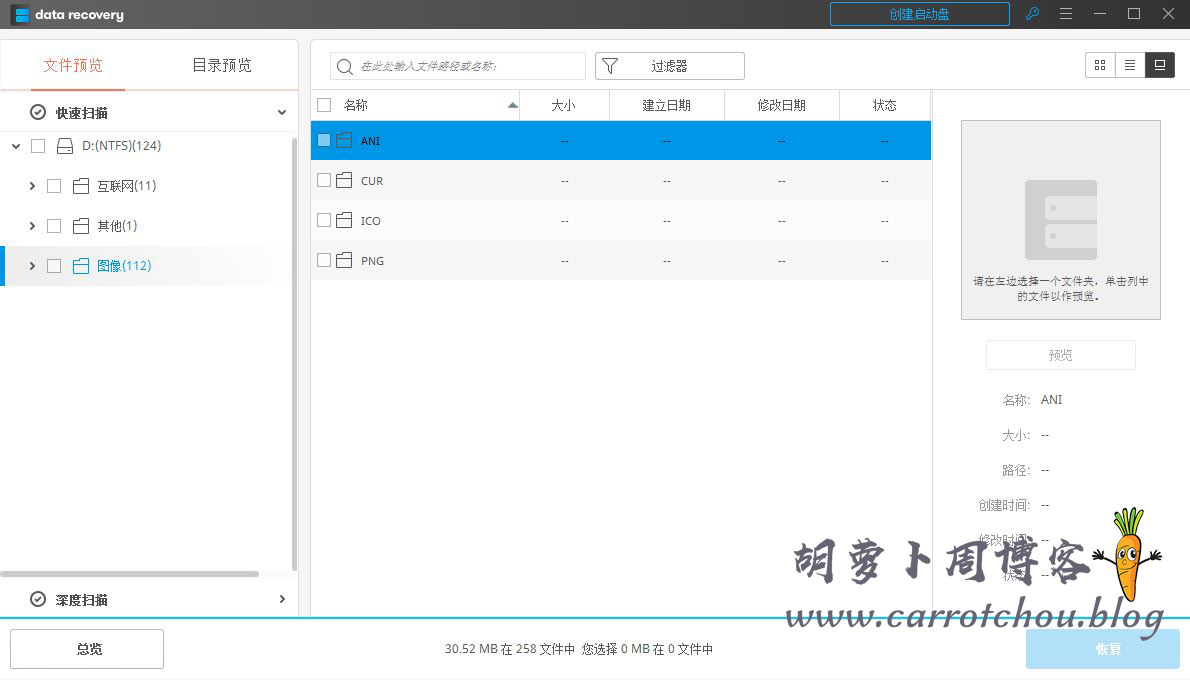Sort by name using the arrow
The width and height of the screenshot is (1190, 680).
tap(512, 105)
